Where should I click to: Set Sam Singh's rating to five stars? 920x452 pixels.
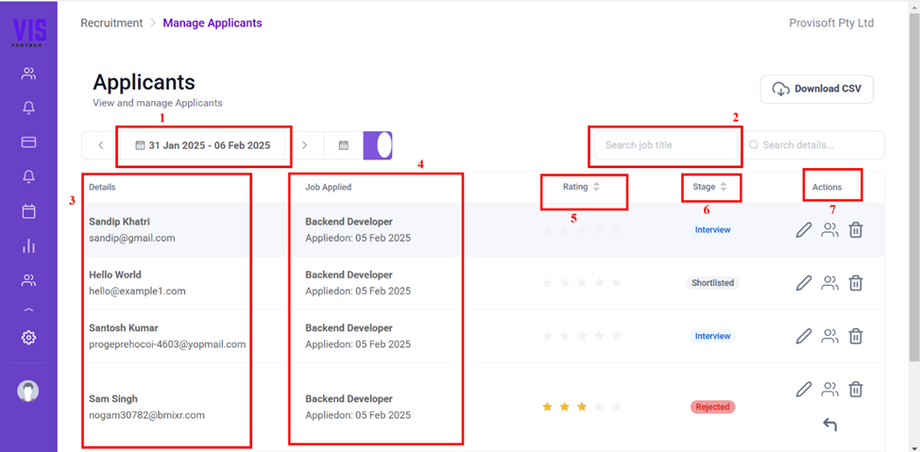tap(616, 407)
